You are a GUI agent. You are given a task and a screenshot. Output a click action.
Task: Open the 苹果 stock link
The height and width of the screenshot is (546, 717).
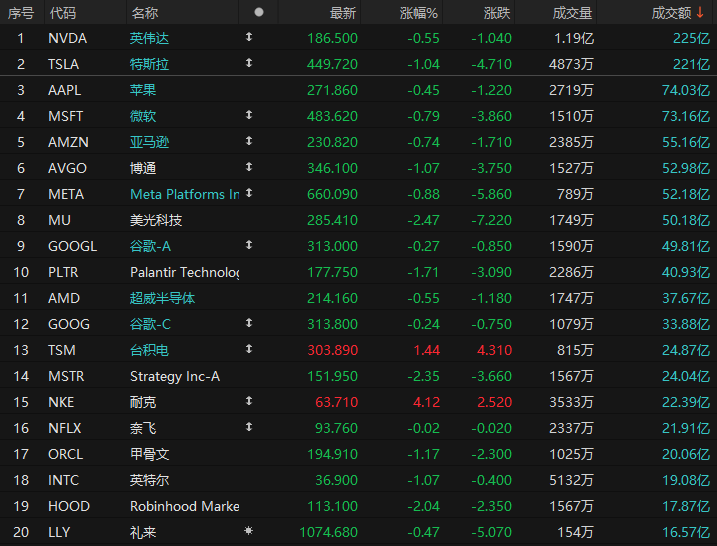click(143, 90)
